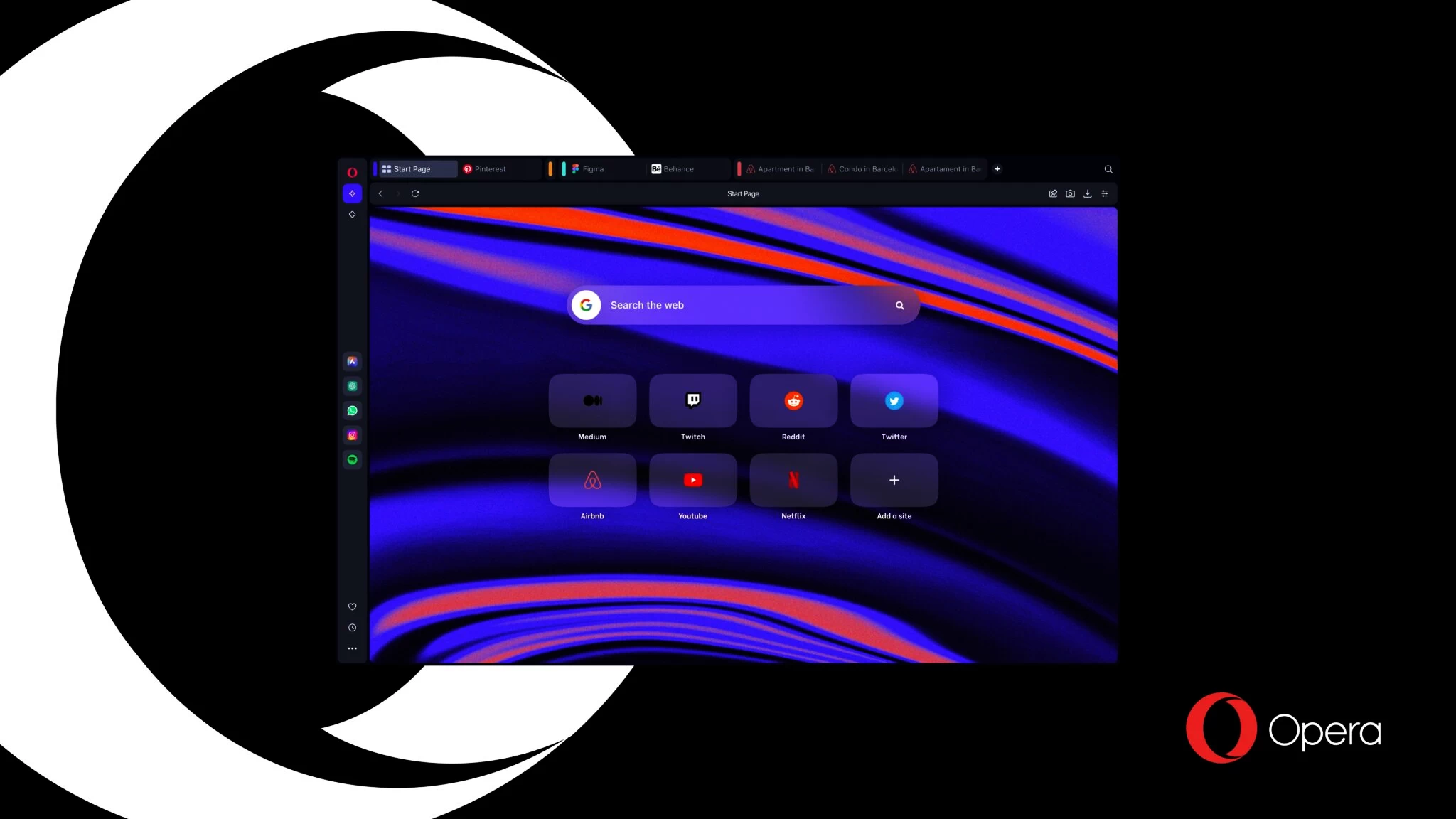Viewport: 1456px width, 819px height.
Task: Switch to the Apartament in Ba tab
Action: (945, 169)
